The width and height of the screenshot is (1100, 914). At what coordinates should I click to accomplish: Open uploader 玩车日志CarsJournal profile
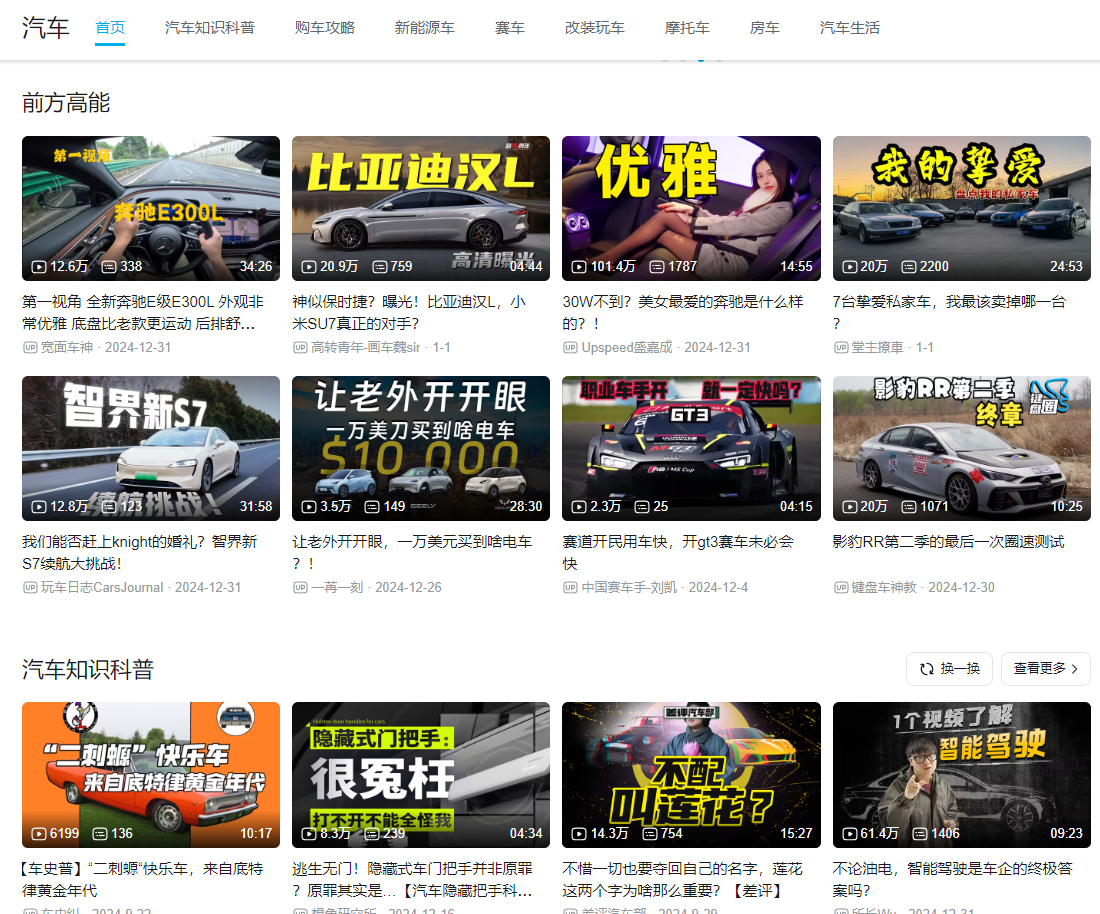(x=102, y=587)
